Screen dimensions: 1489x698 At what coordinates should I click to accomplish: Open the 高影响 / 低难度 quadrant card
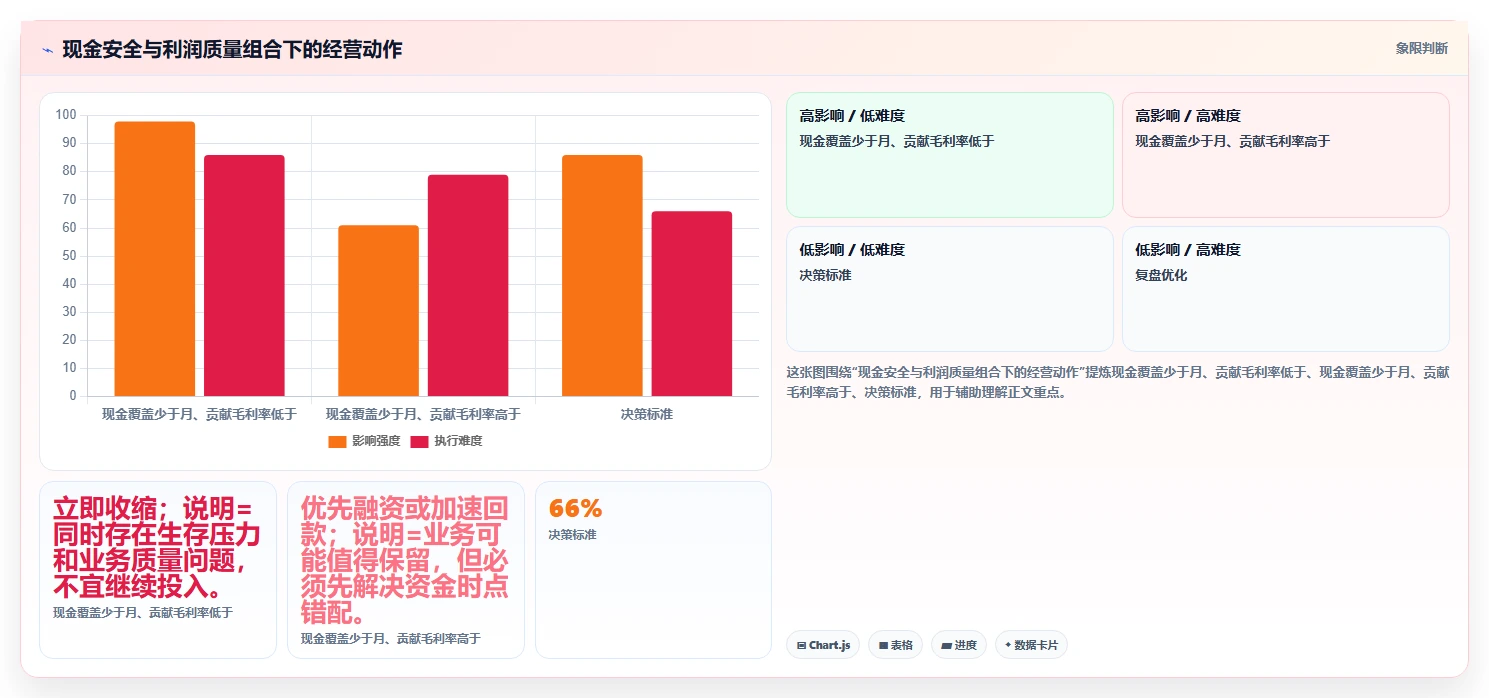point(949,155)
